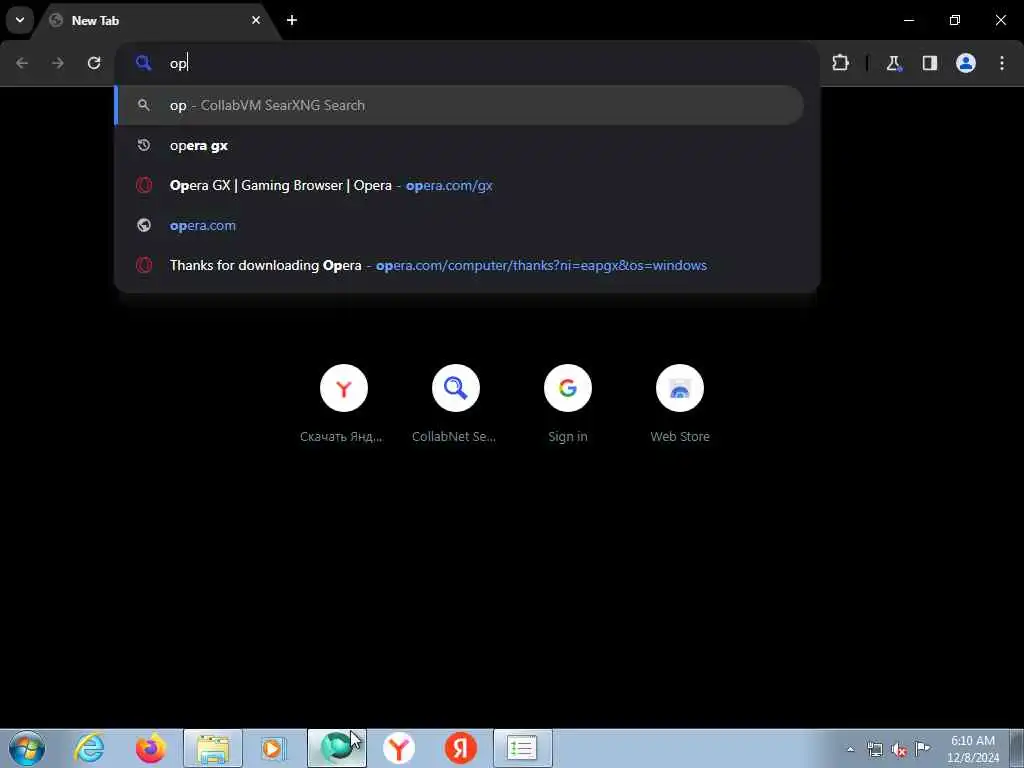Choose 'Thanks for downloading Opera' suggestion
1024x768 pixels.
pyautogui.click(x=459, y=265)
